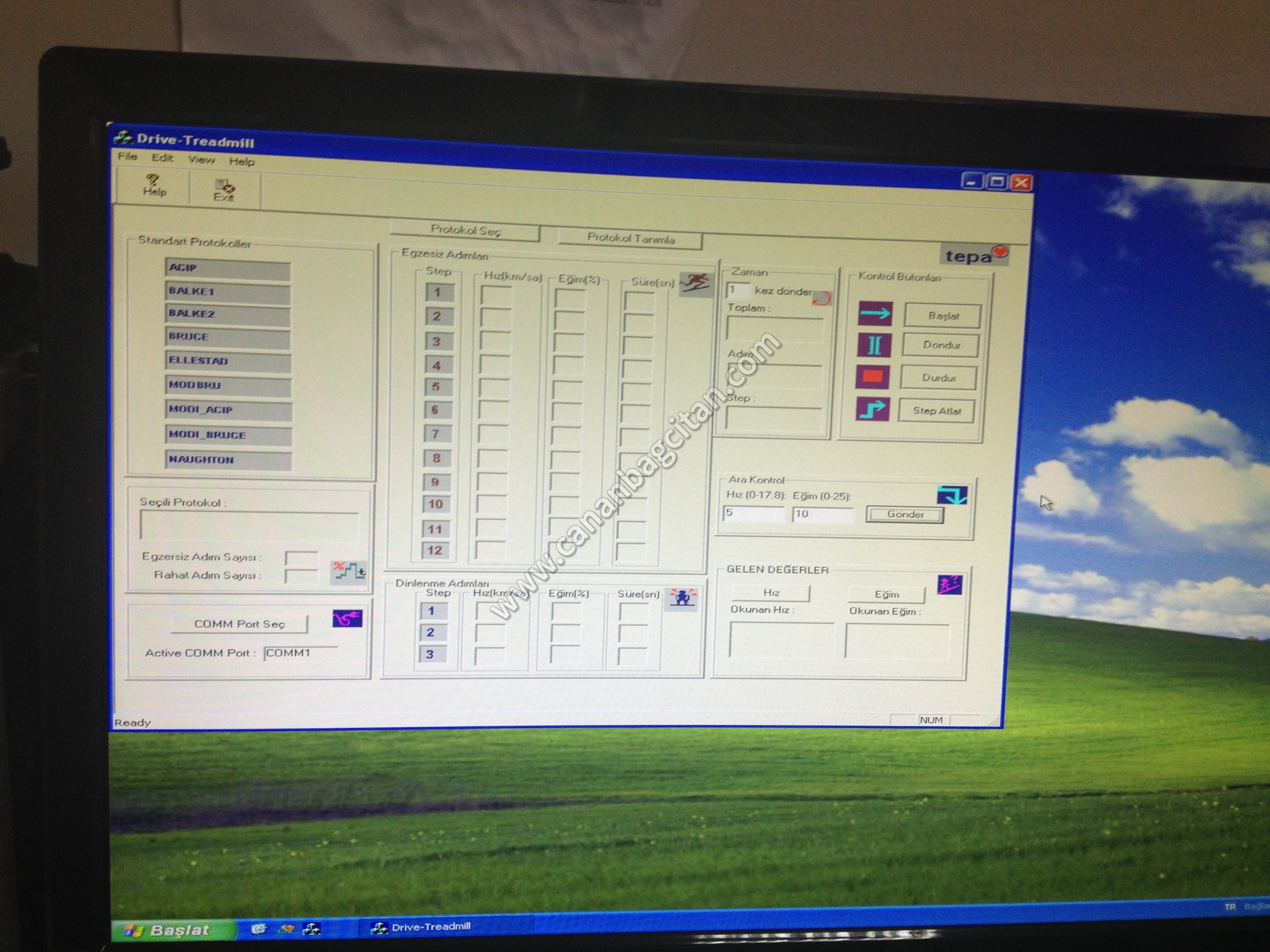Viewport: 1270px width, 952px height.
Task: Open the Help menu in the menu bar
Action: [x=242, y=161]
